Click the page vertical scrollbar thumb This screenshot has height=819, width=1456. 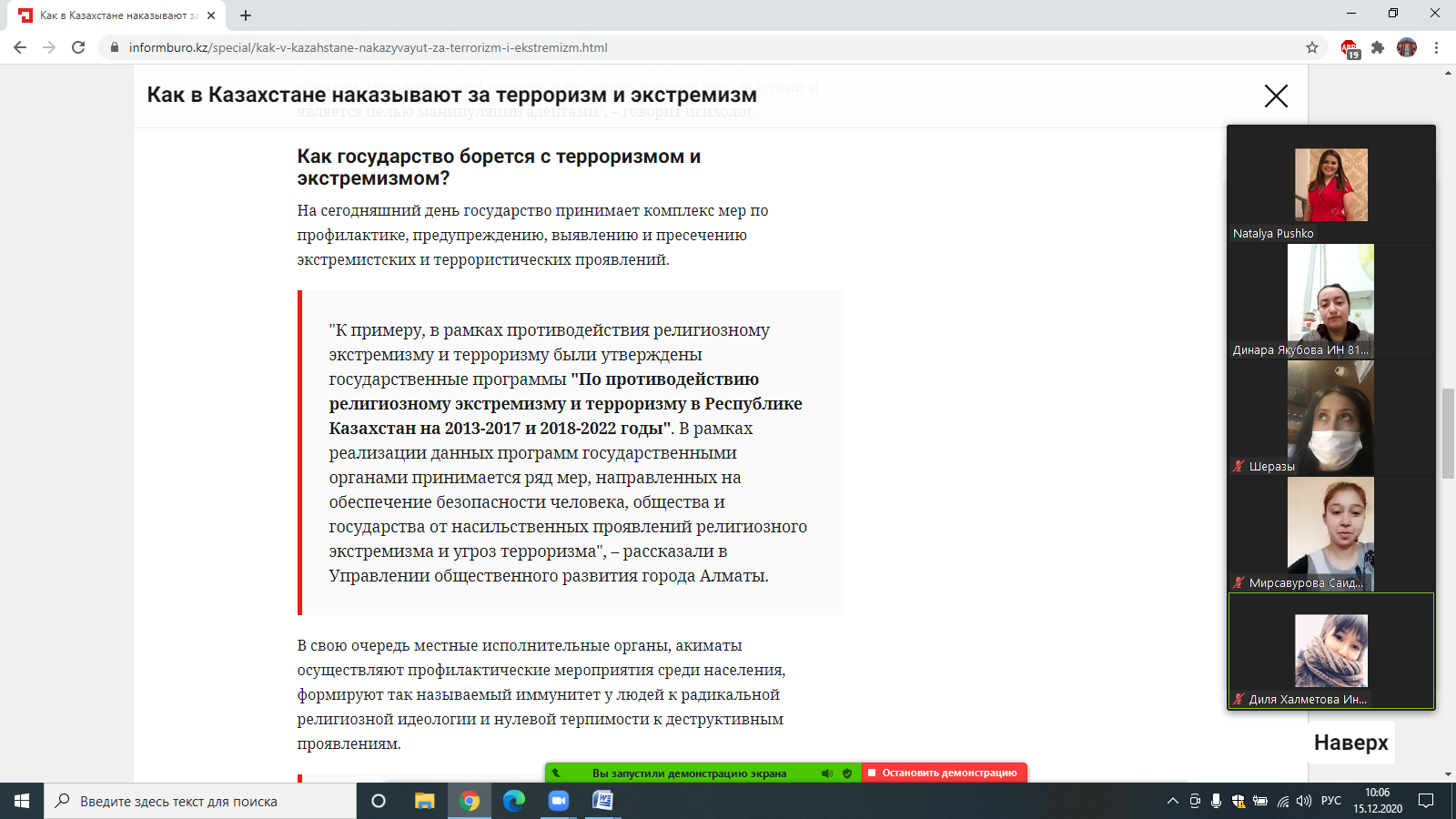(1448, 433)
